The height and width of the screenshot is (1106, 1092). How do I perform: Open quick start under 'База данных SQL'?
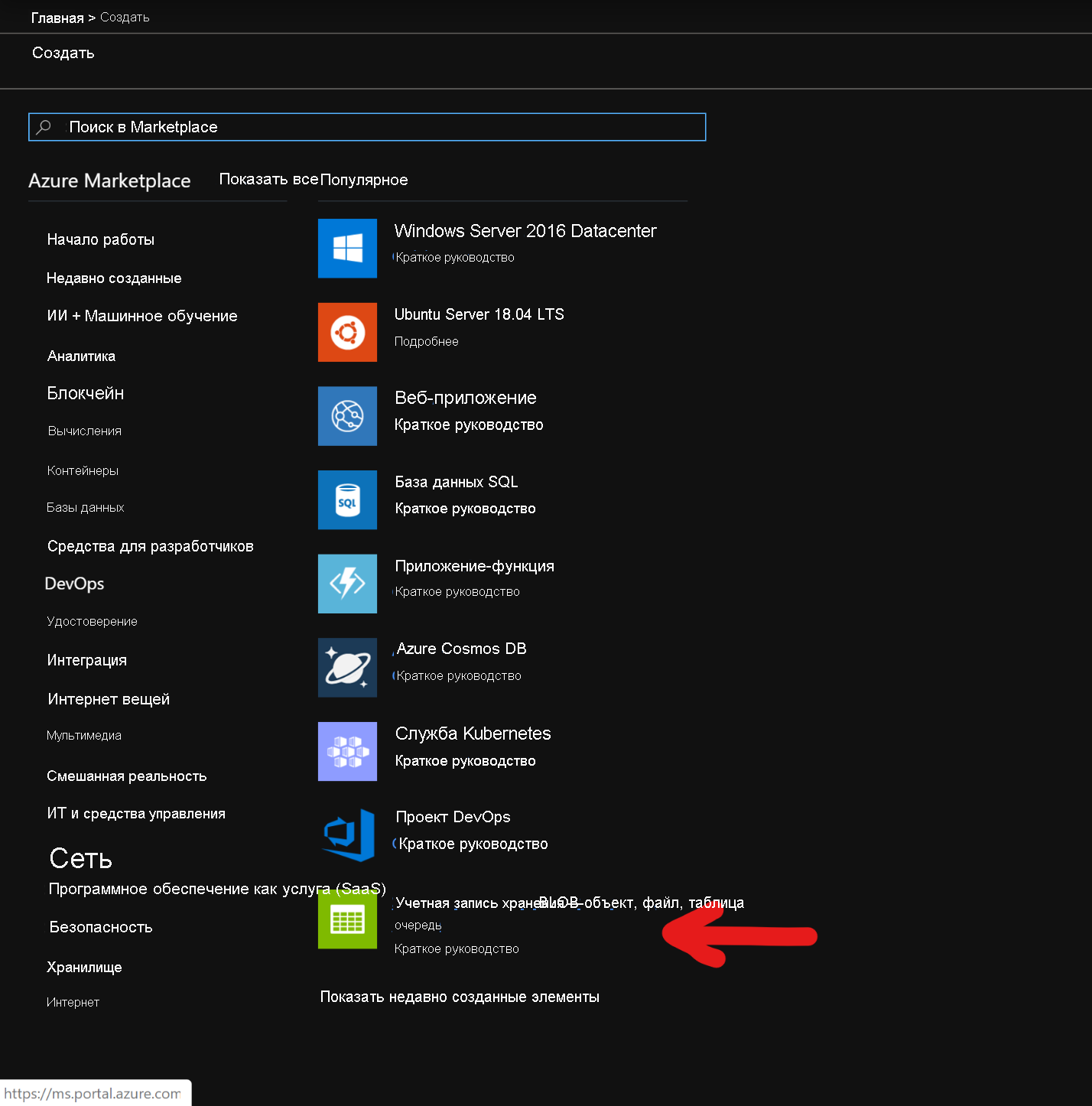[465, 509]
